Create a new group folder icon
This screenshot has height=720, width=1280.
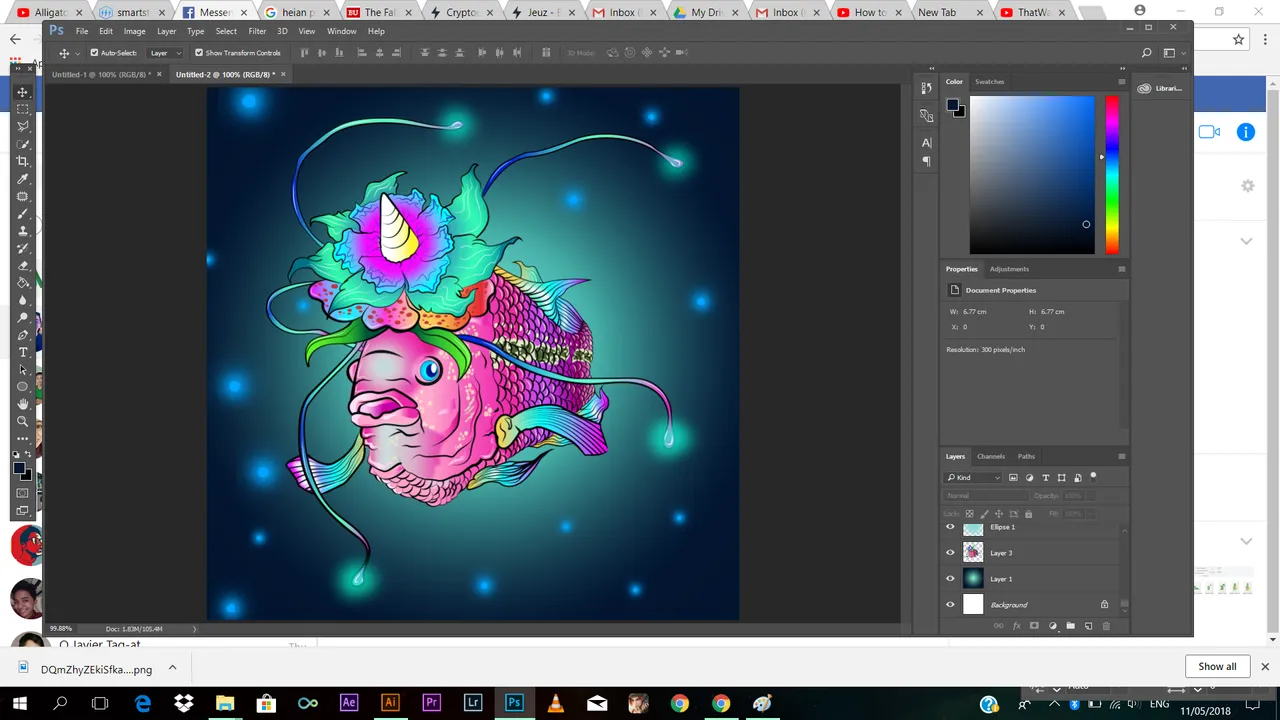click(x=1070, y=626)
